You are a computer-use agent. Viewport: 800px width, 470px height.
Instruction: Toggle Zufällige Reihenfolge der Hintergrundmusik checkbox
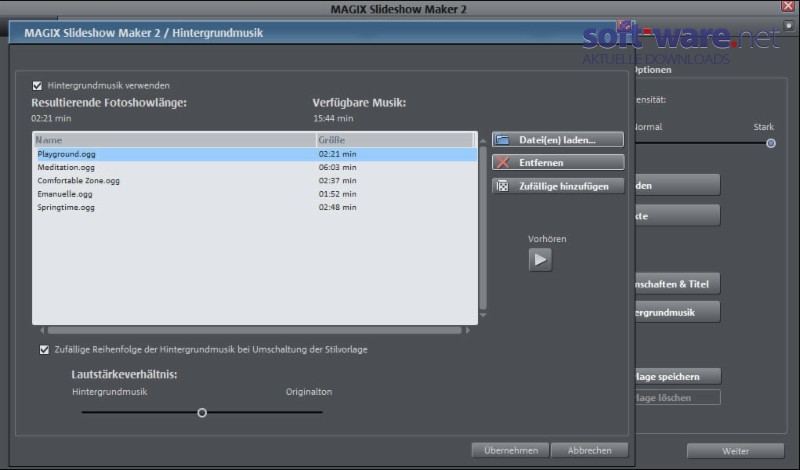(44, 350)
